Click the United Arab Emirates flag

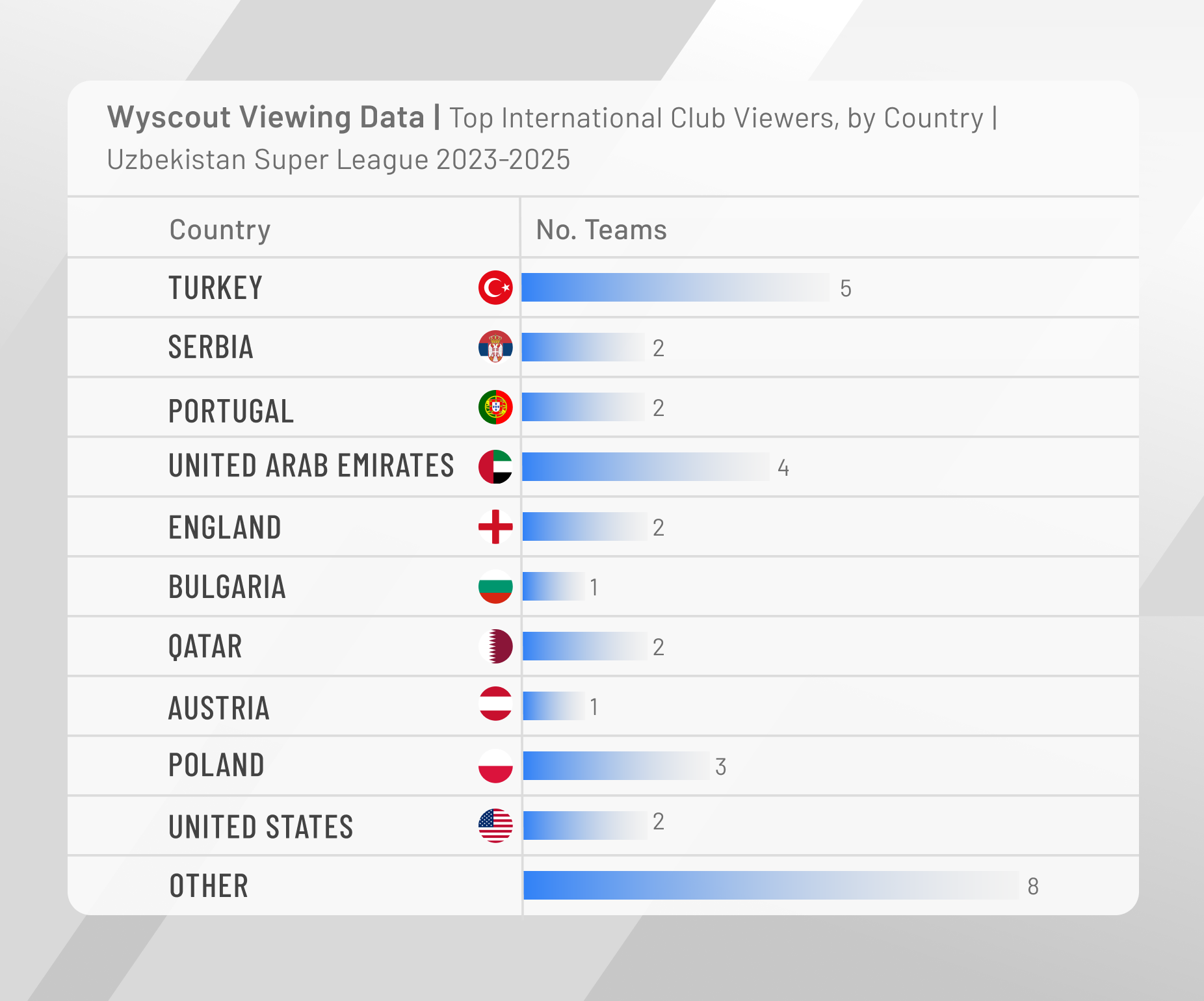coord(495,467)
